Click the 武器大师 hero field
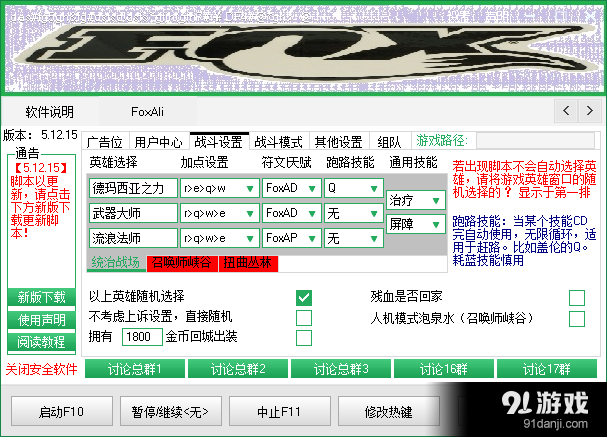The image size is (607, 437). click(x=133, y=213)
